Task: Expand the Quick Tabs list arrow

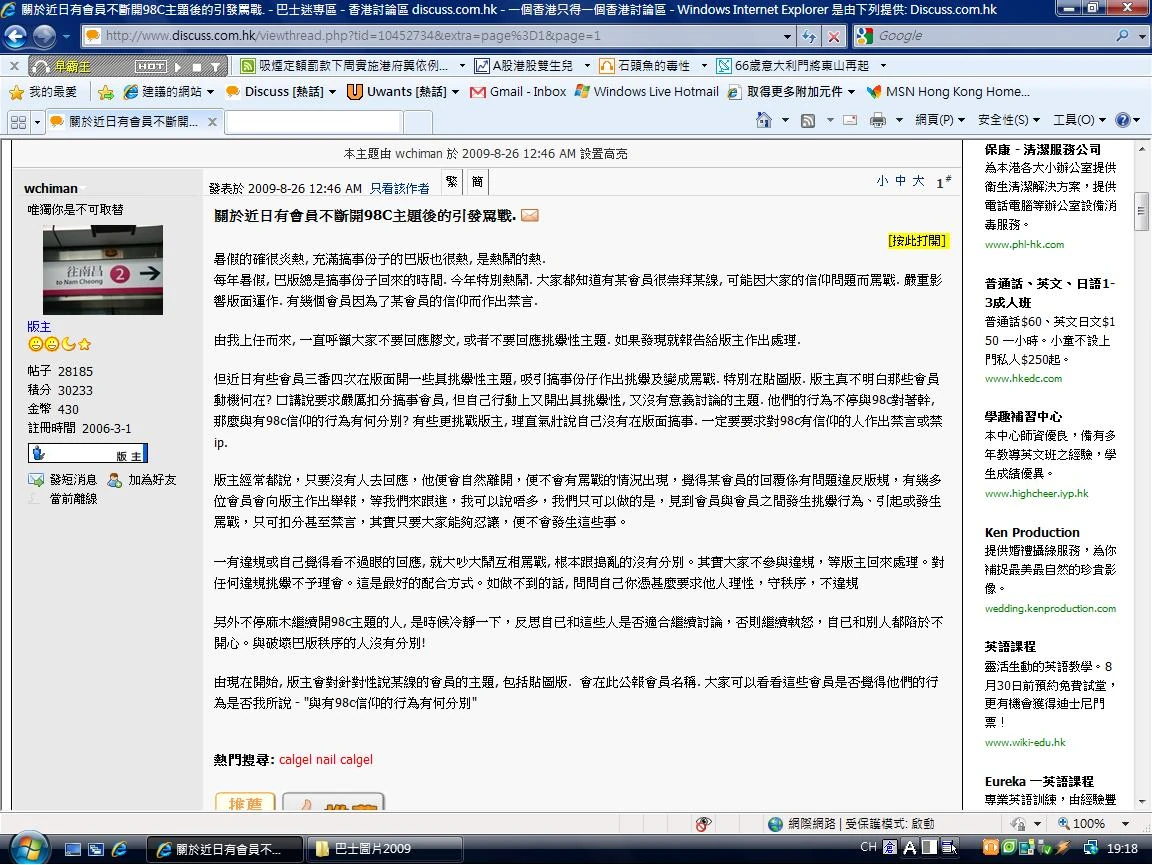Action: click(37, 121)
